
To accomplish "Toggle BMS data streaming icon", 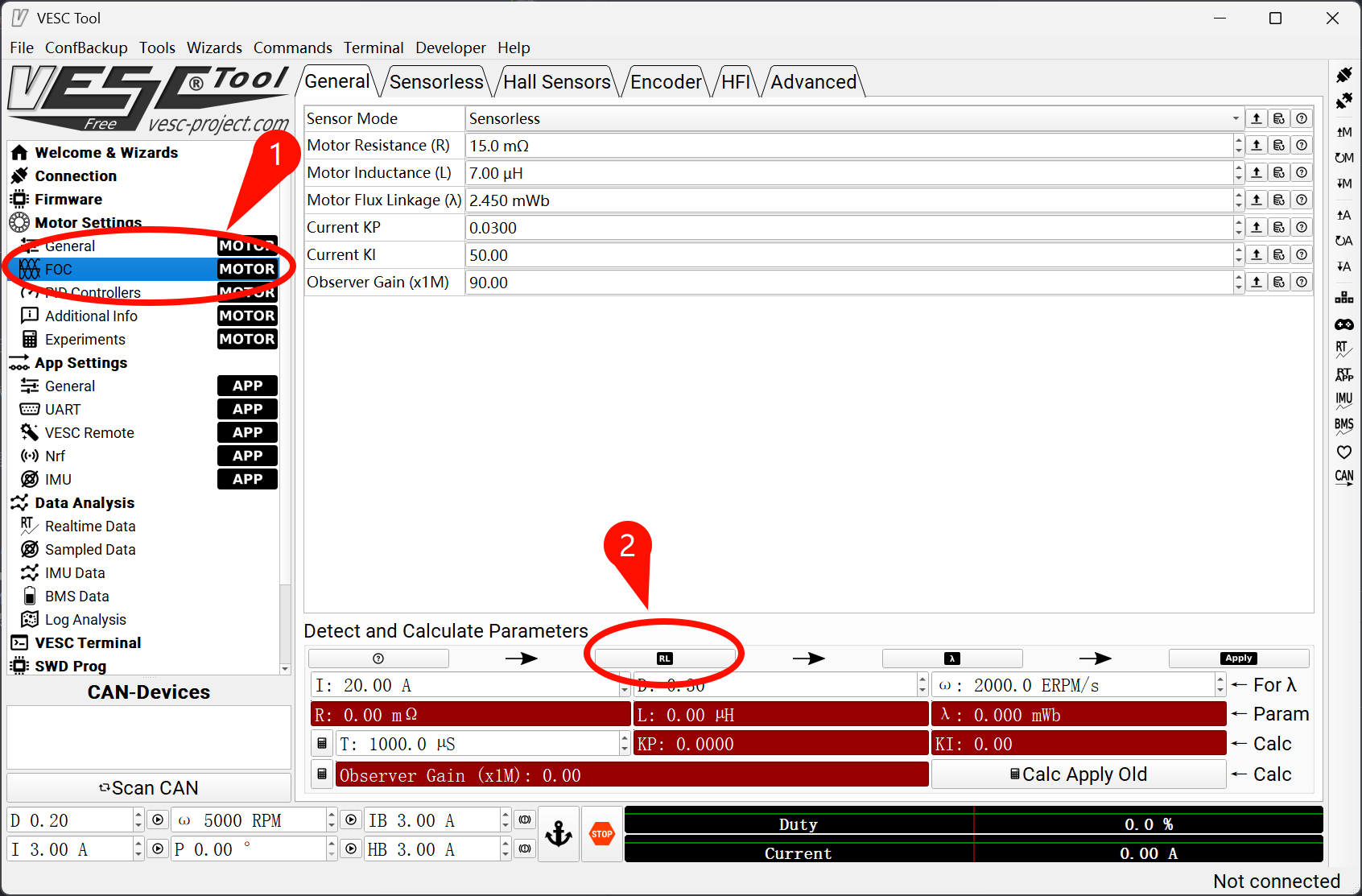I will coord(1343,426).
